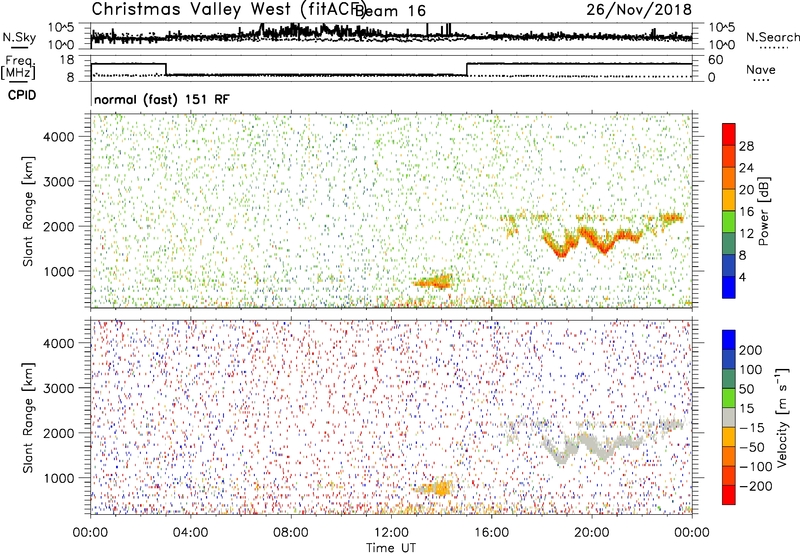Pick the red top segment of power color bar
The image size is (800, 554).
(x=729, y=134)
